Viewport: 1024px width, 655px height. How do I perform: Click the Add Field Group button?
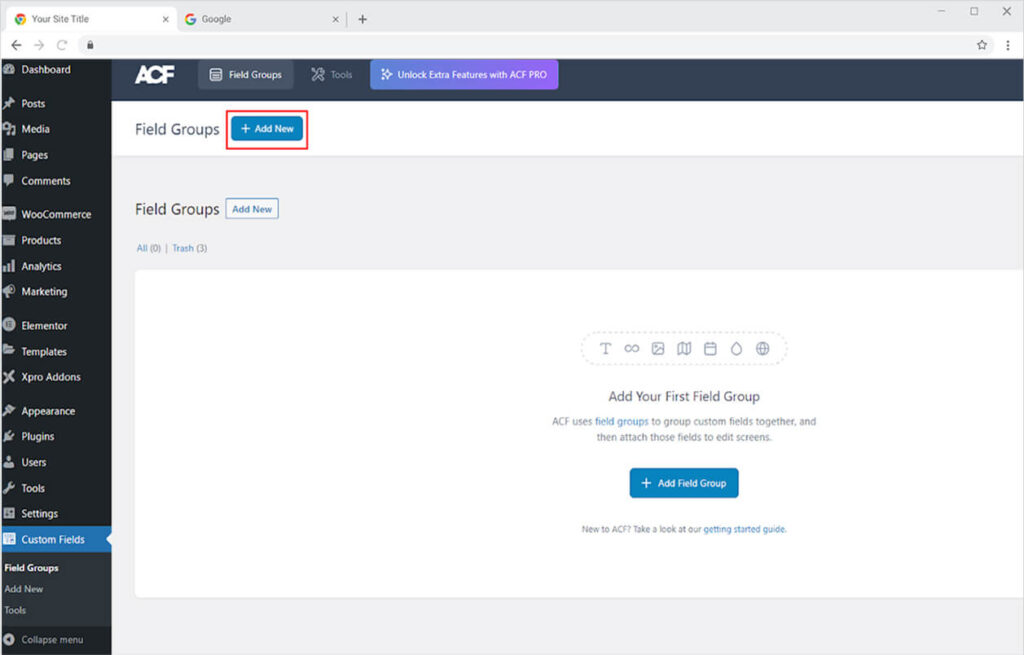click(684, 483)
